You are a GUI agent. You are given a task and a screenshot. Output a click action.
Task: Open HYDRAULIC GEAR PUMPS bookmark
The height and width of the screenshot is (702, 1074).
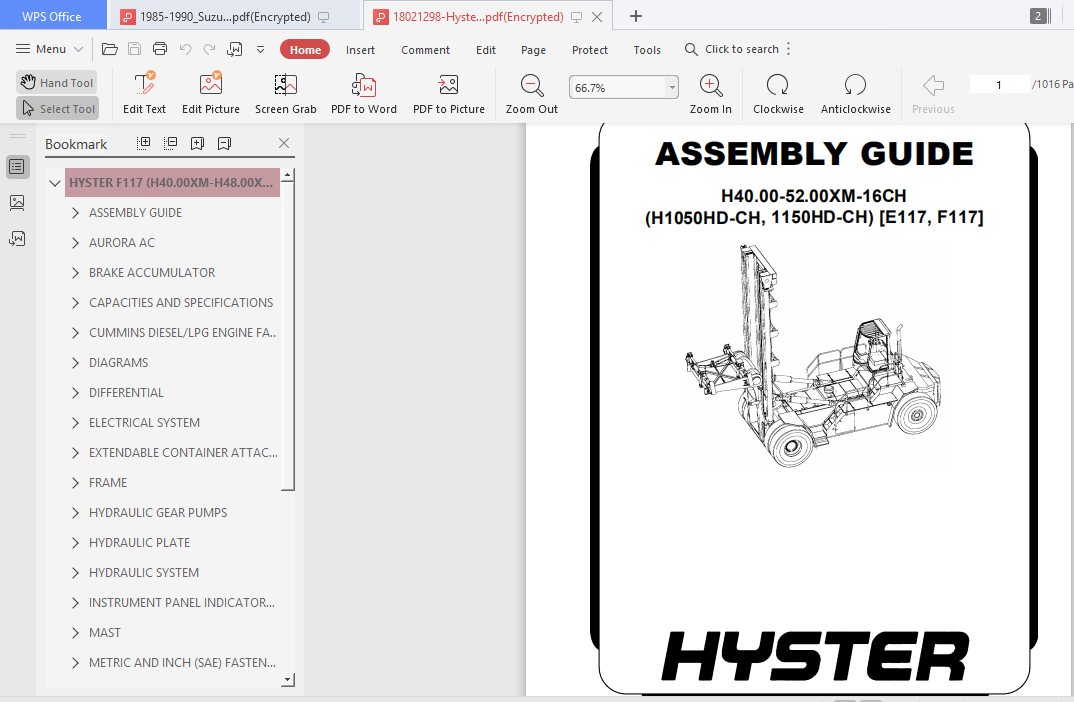(158, 513)
